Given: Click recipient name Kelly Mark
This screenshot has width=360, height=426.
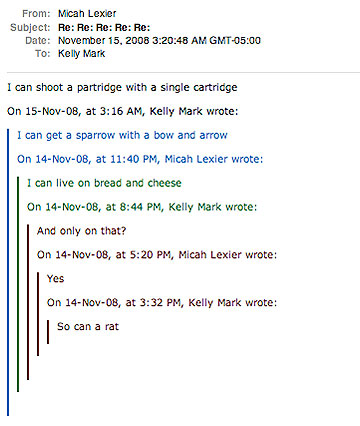Looking at the screenshot, I should pyautogui.click(x=81, y=54).
